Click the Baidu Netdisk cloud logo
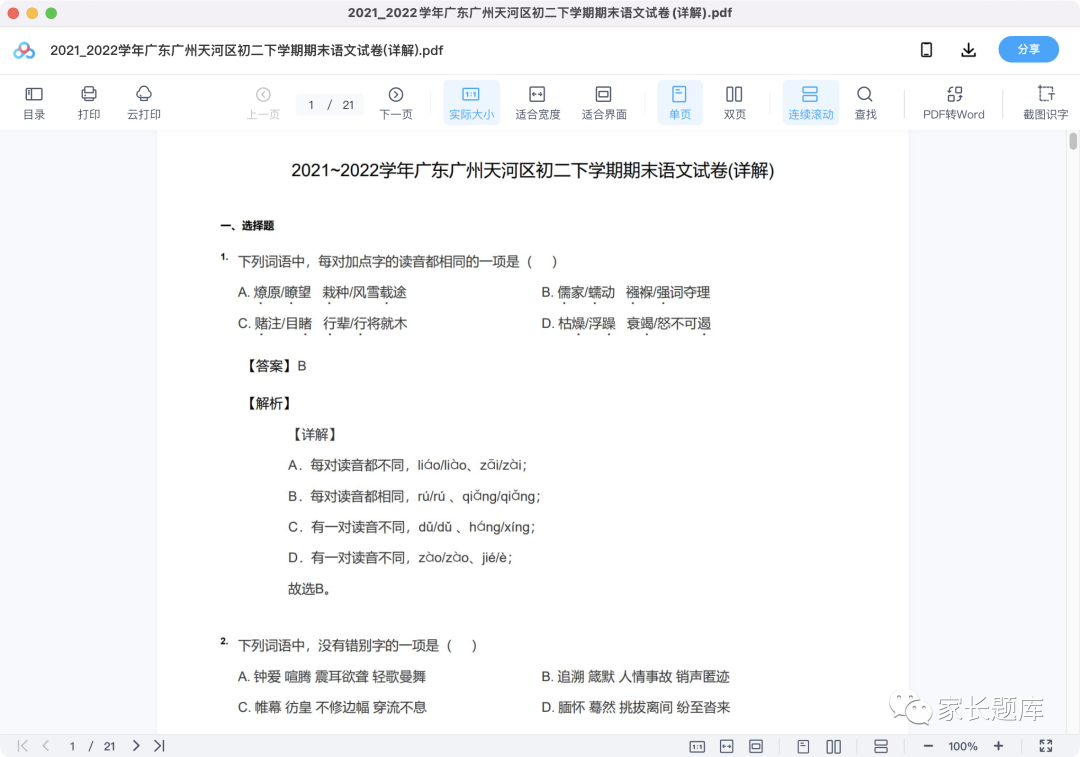 [x=24, y=50]
